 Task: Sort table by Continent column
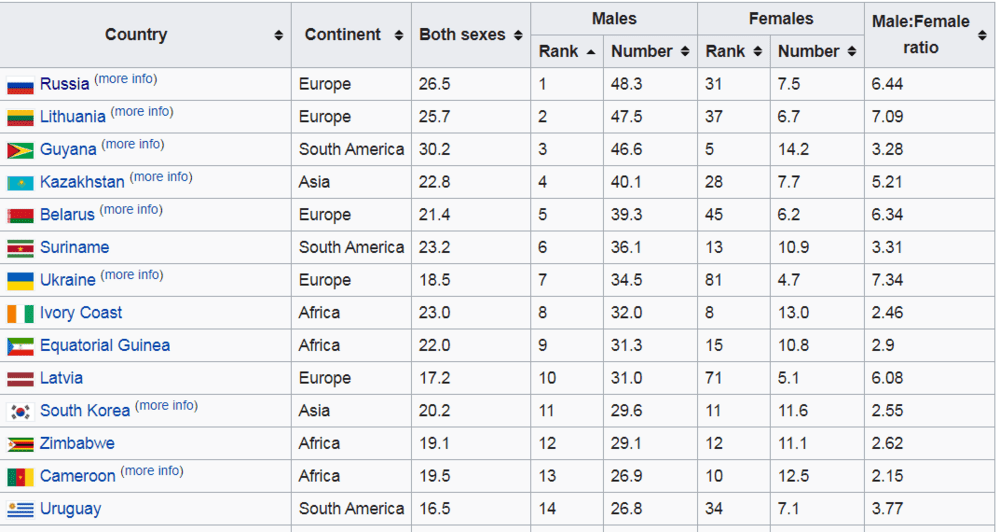(398, 35)
